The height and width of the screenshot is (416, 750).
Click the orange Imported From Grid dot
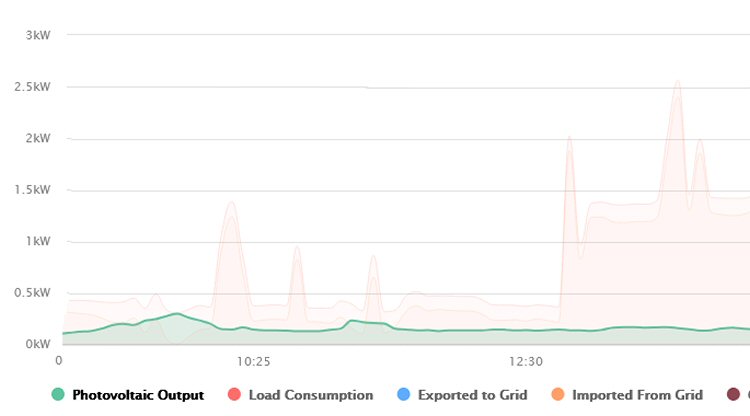coord(557,395)
